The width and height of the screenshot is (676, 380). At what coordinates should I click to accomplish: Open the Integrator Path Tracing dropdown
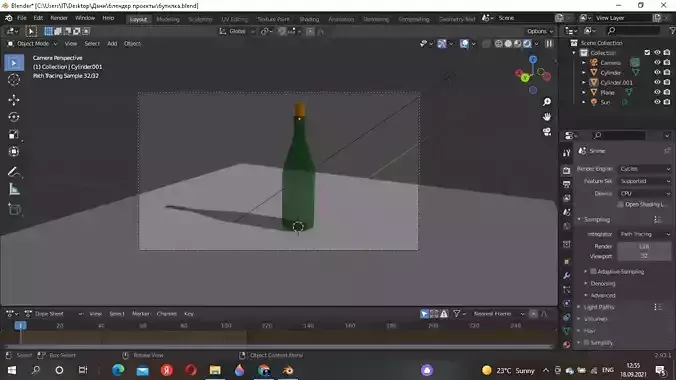(x=645, y=234)
